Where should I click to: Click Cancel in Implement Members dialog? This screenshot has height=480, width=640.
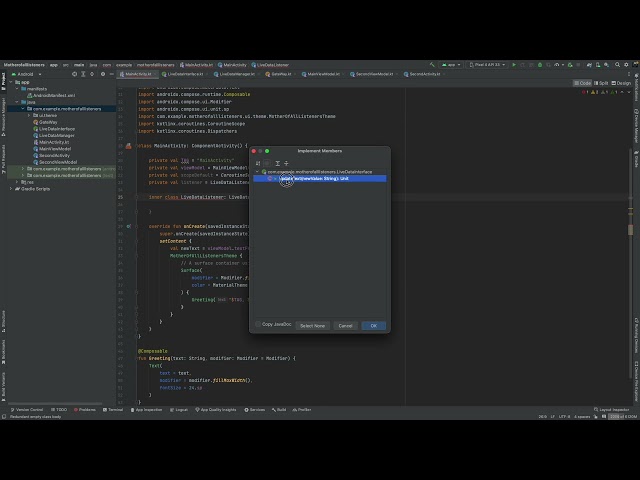point(345,326)
